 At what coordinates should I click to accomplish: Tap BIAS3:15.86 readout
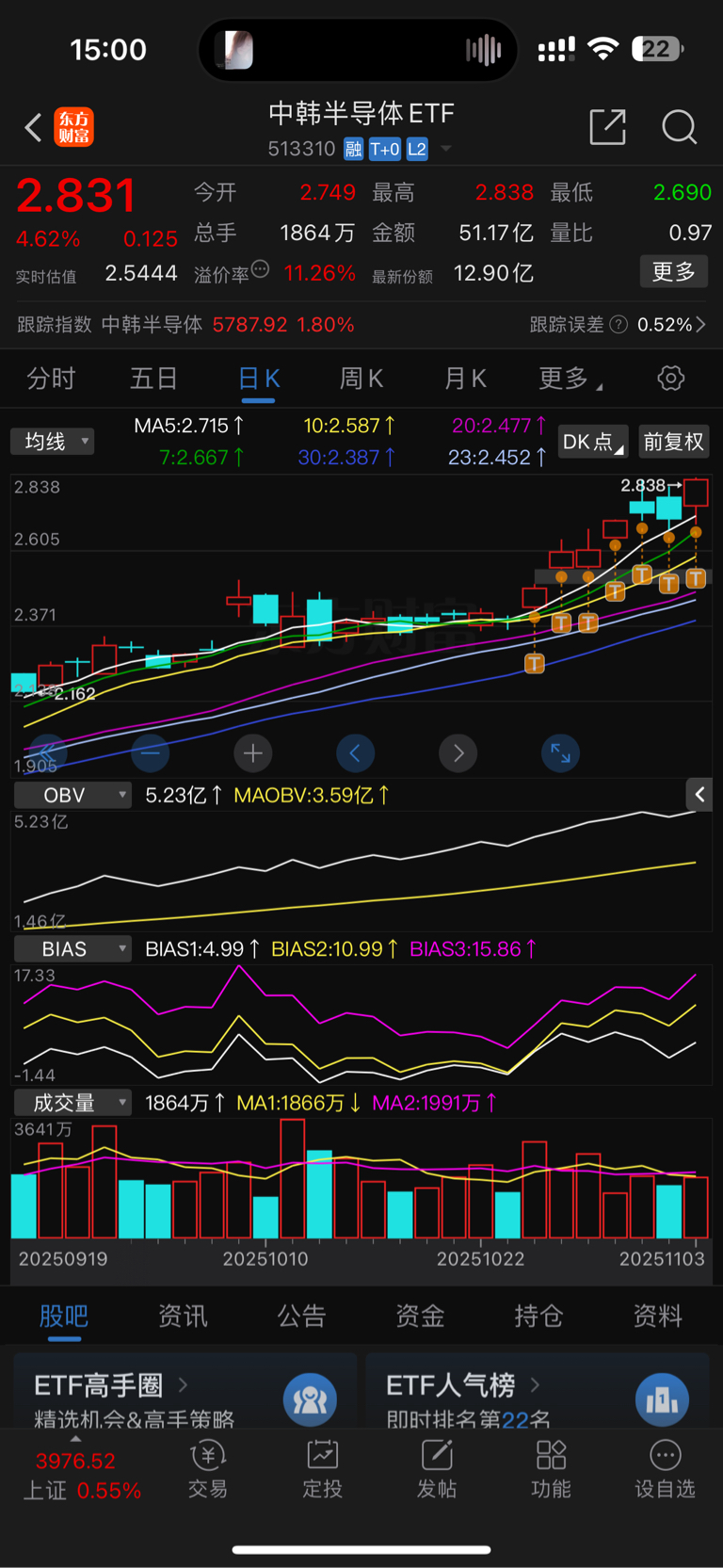473,949
